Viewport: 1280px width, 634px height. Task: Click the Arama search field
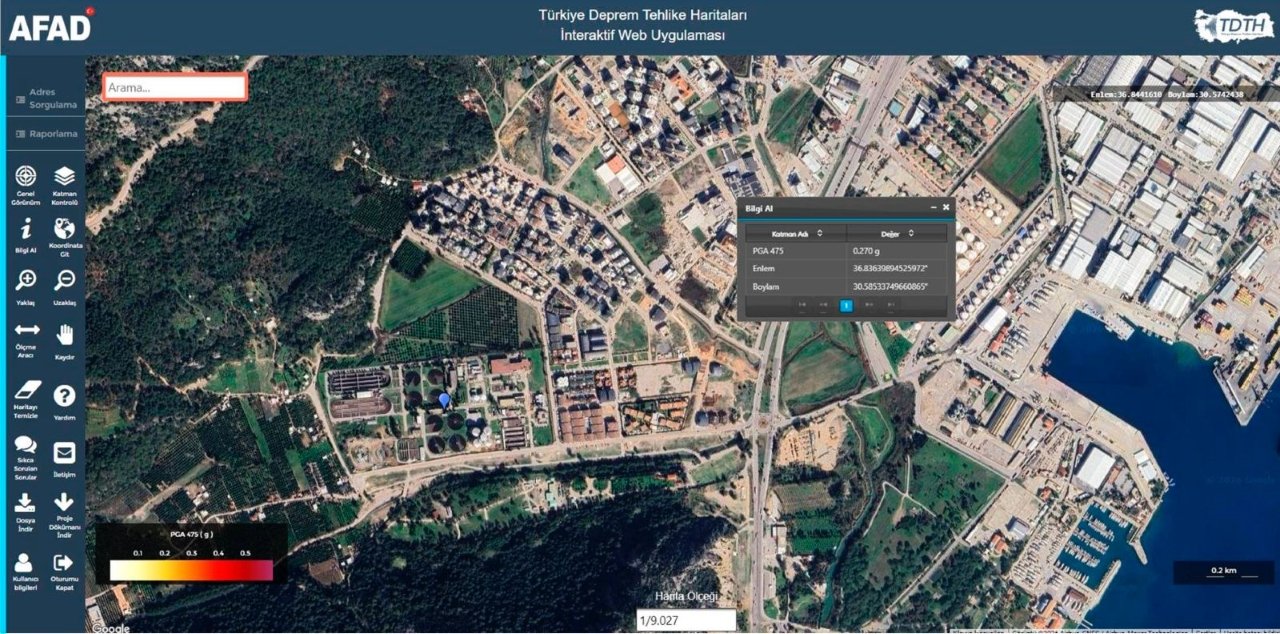pyautogui.click(x=175, y=88)
